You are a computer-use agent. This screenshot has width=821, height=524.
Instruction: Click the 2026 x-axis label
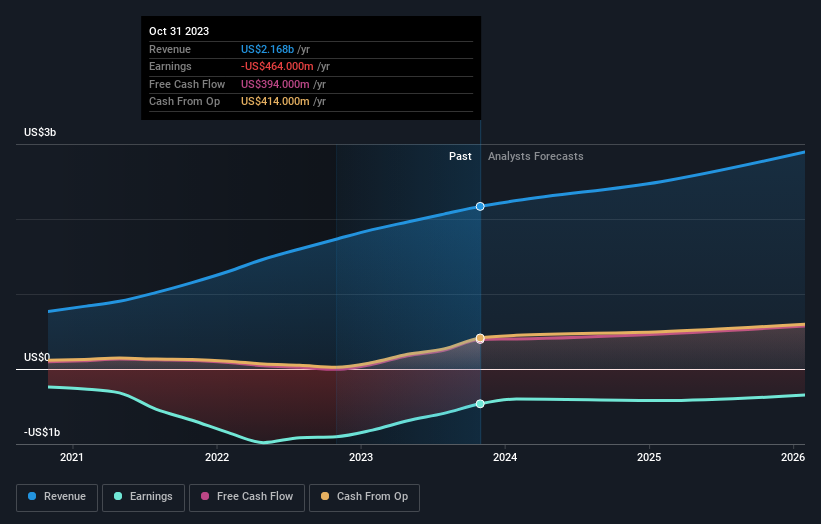click(x=793, y=457)
